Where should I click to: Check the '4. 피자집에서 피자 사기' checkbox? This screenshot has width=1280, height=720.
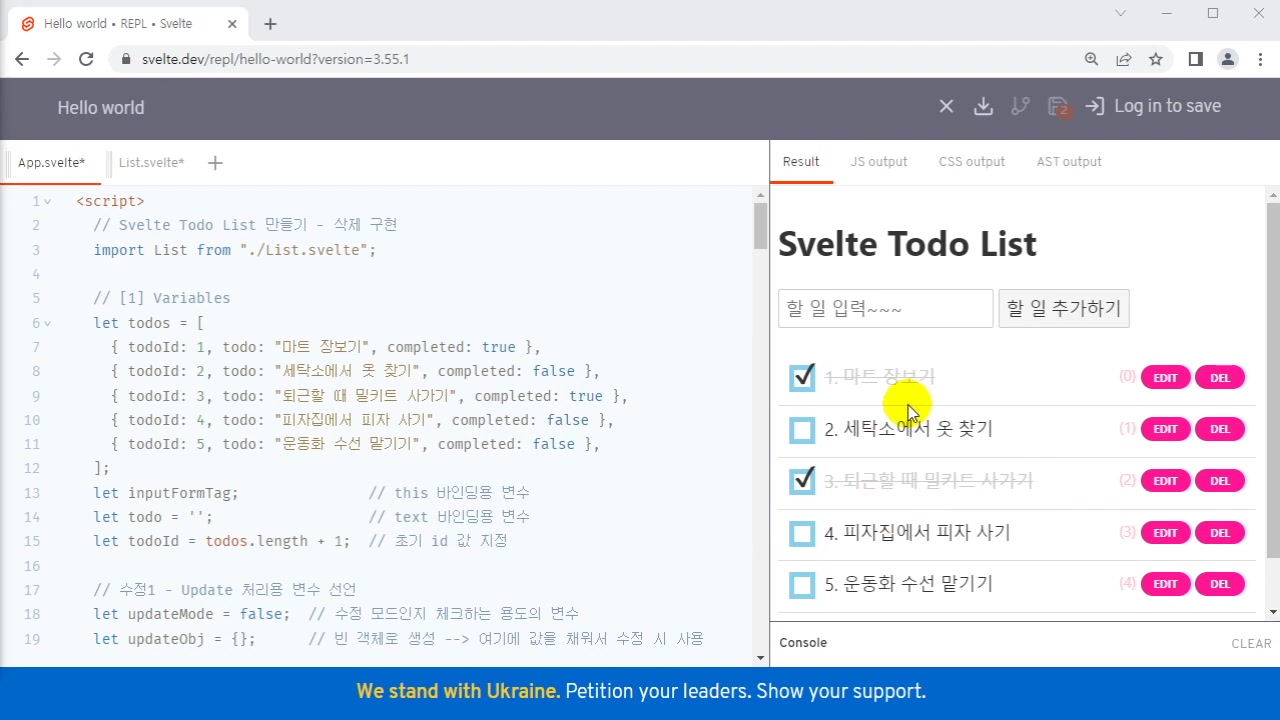coord(802,533)
